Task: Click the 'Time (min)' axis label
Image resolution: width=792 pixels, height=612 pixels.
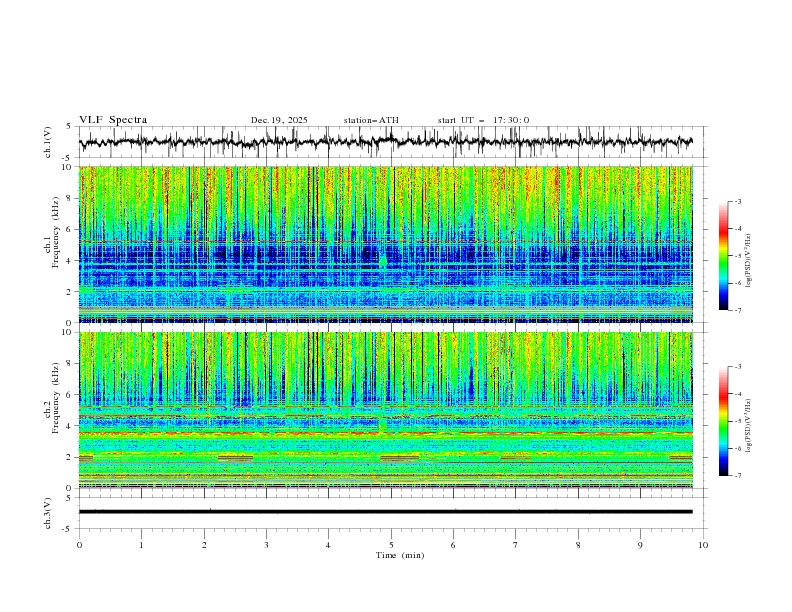Action: [x=400, y=555]
